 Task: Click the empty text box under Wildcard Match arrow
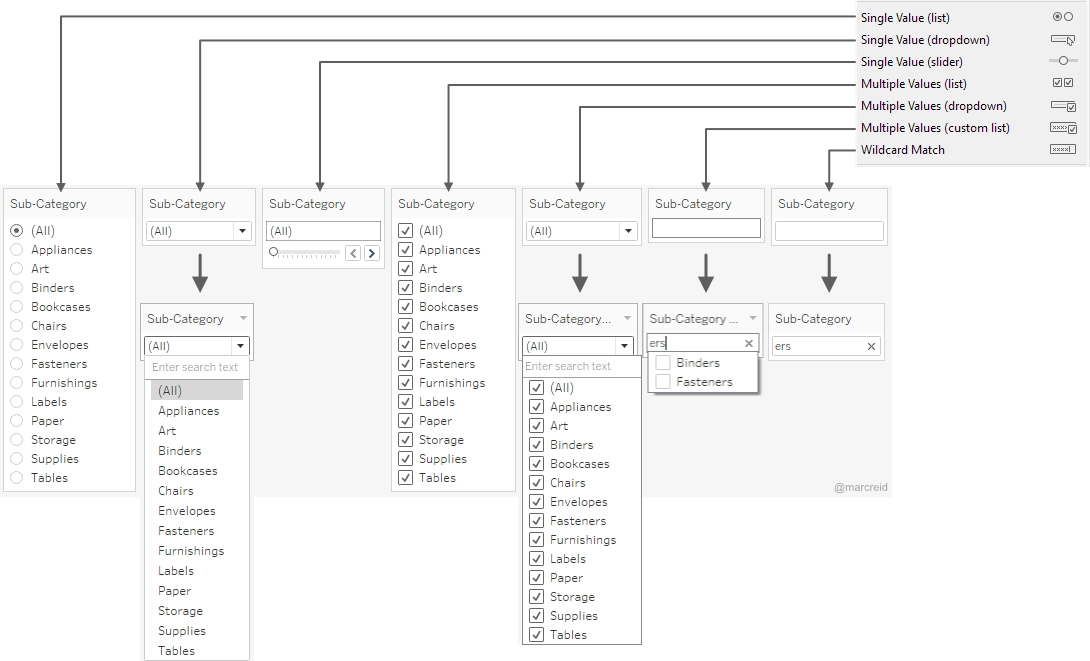point(829,231)
